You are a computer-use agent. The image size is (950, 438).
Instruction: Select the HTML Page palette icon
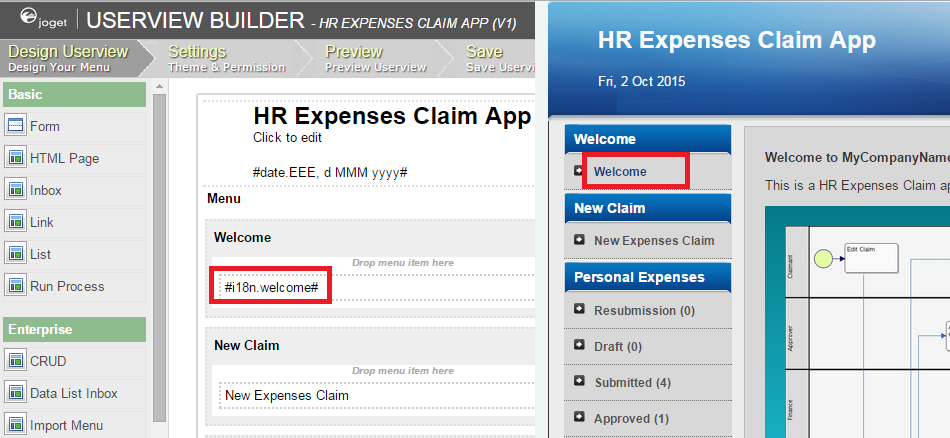[x=15, y=158]
